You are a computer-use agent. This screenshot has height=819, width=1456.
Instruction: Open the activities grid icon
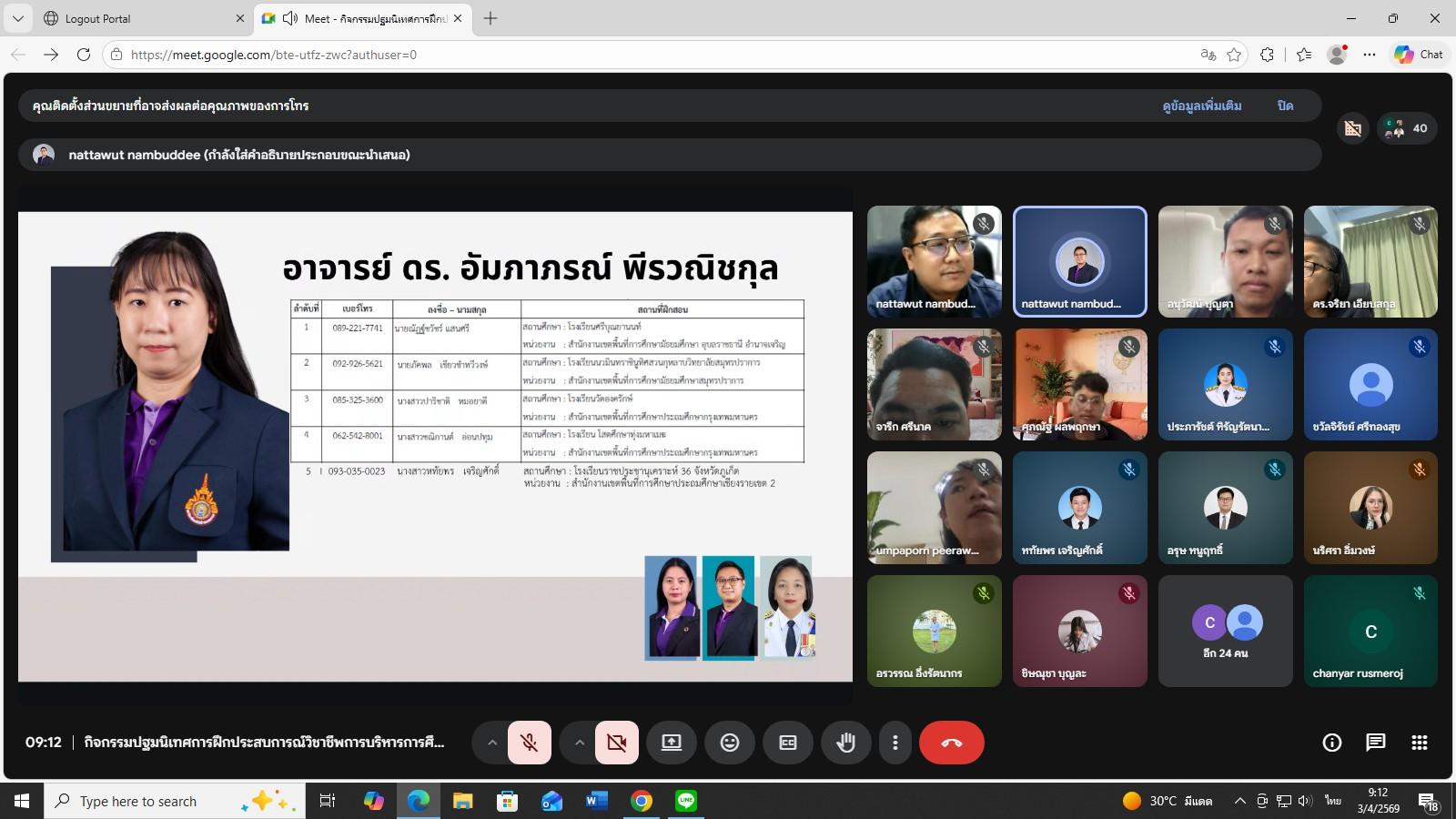point(1419,743)
